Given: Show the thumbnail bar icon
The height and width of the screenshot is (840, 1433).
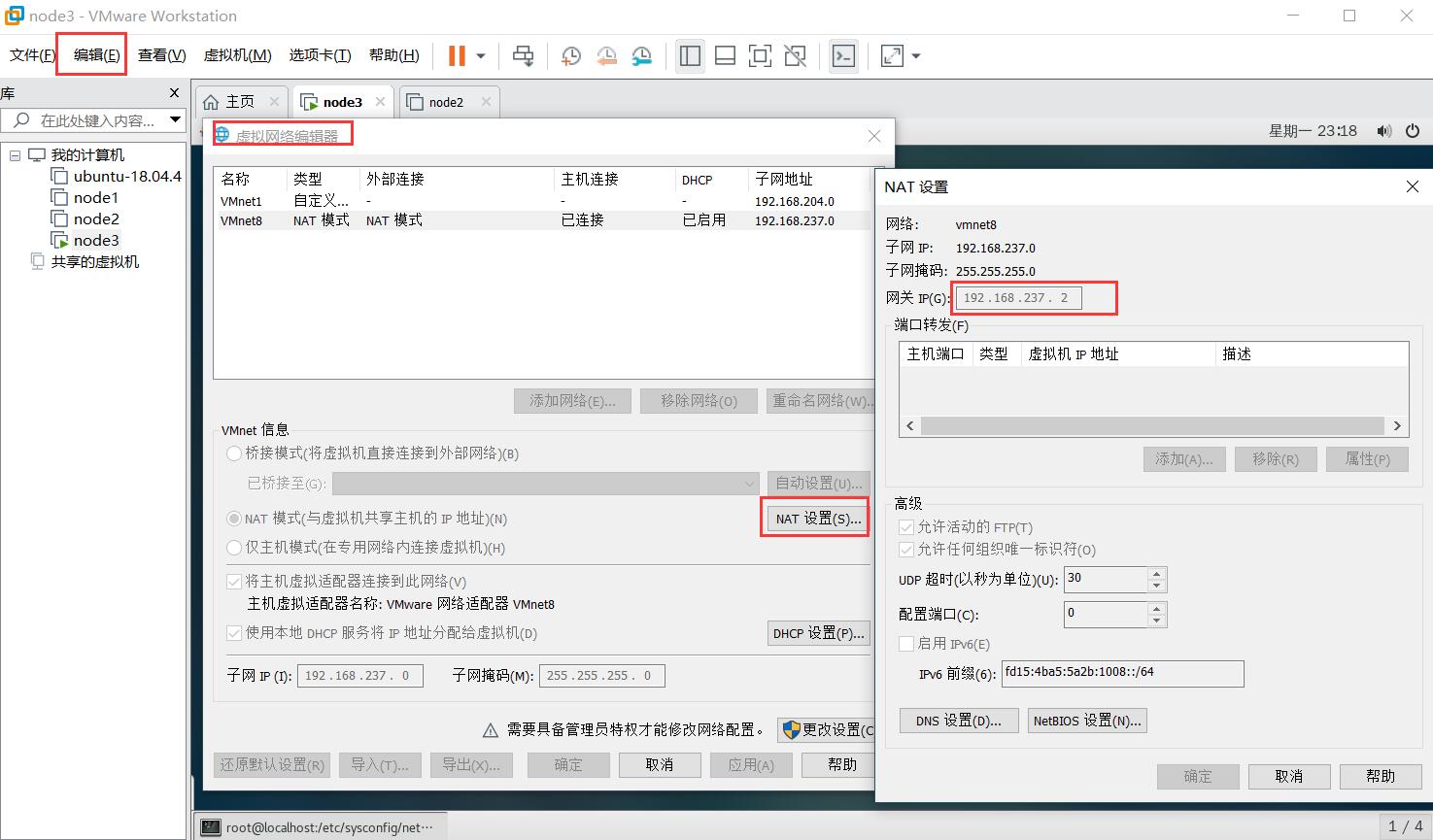Looking at the screenshot, I should [725, 55].
